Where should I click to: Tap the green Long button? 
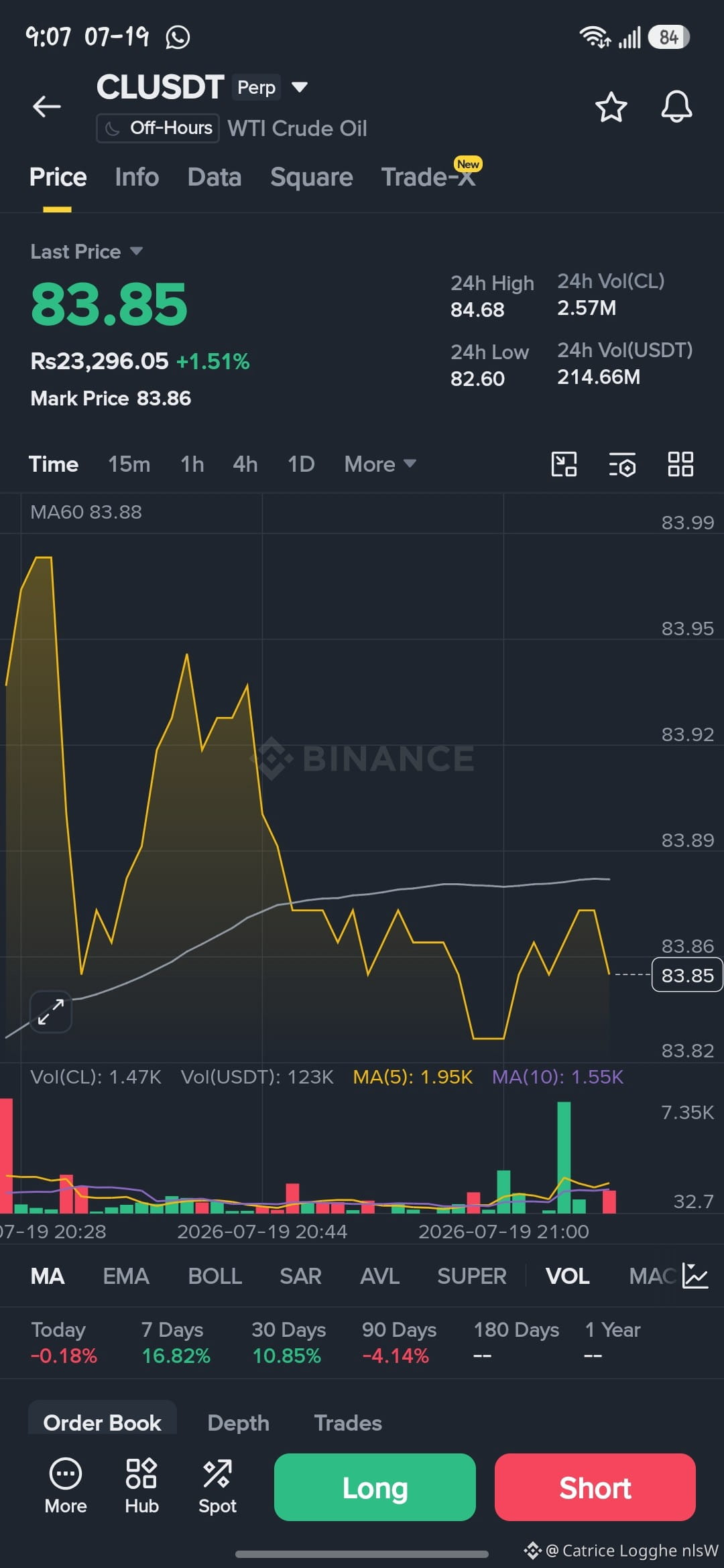375,1487
